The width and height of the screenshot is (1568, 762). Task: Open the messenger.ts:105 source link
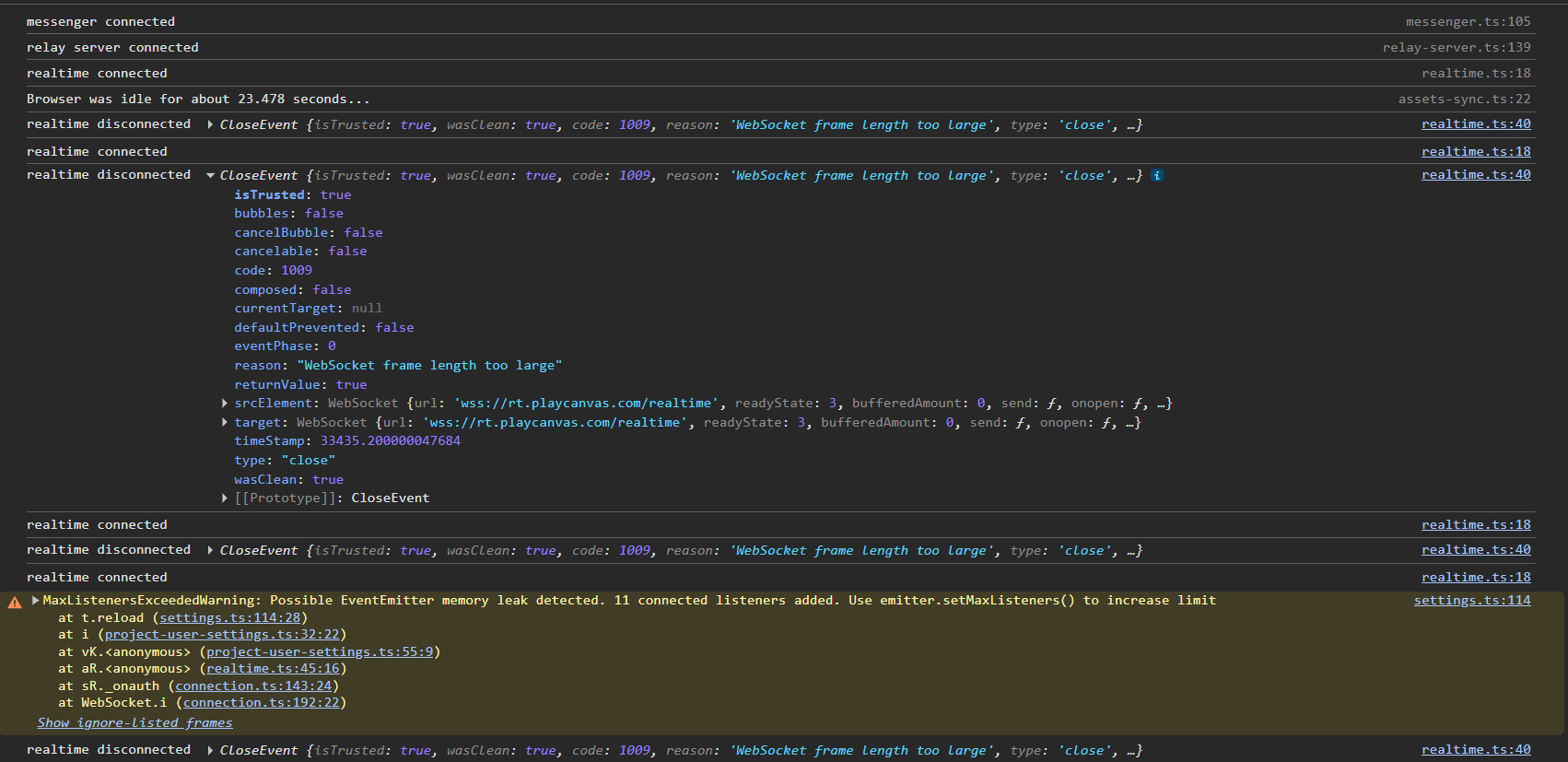(1468, 21)
